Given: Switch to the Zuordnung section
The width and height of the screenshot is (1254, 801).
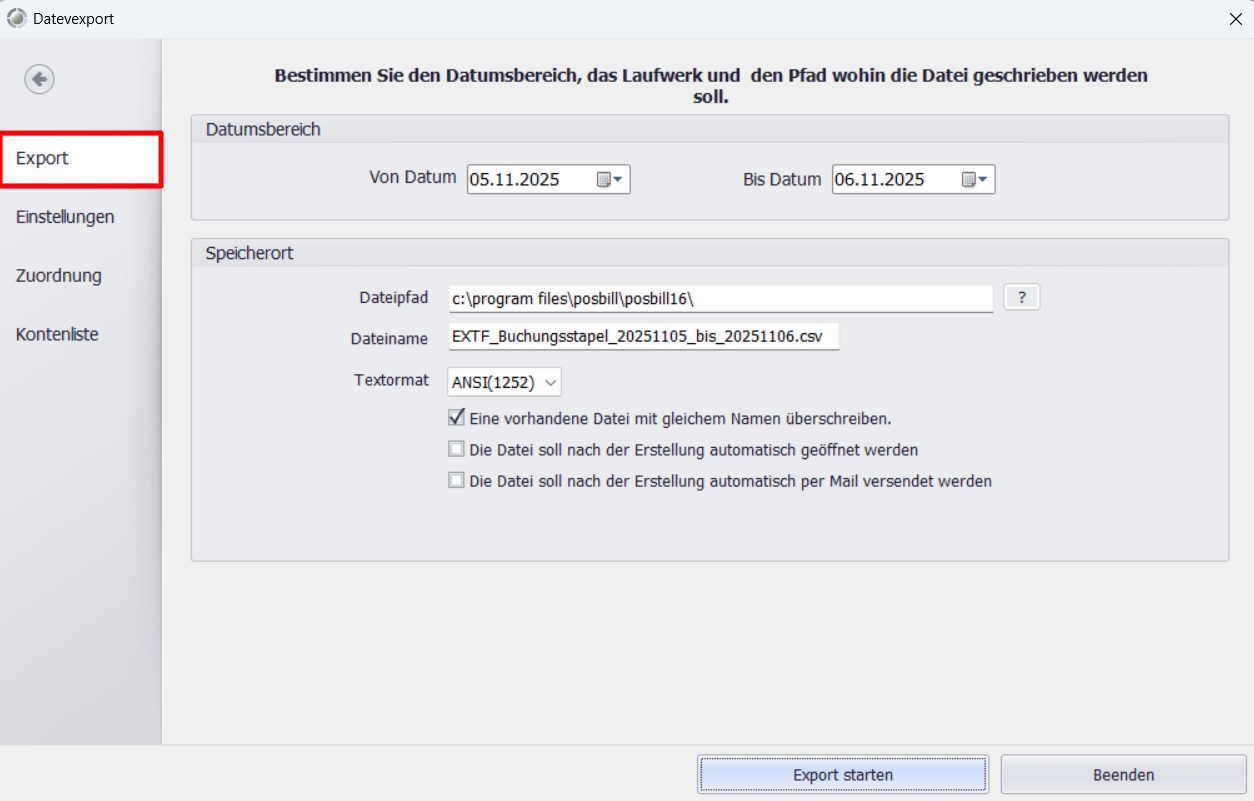Looking at the screenshot, I should point(59,276).
